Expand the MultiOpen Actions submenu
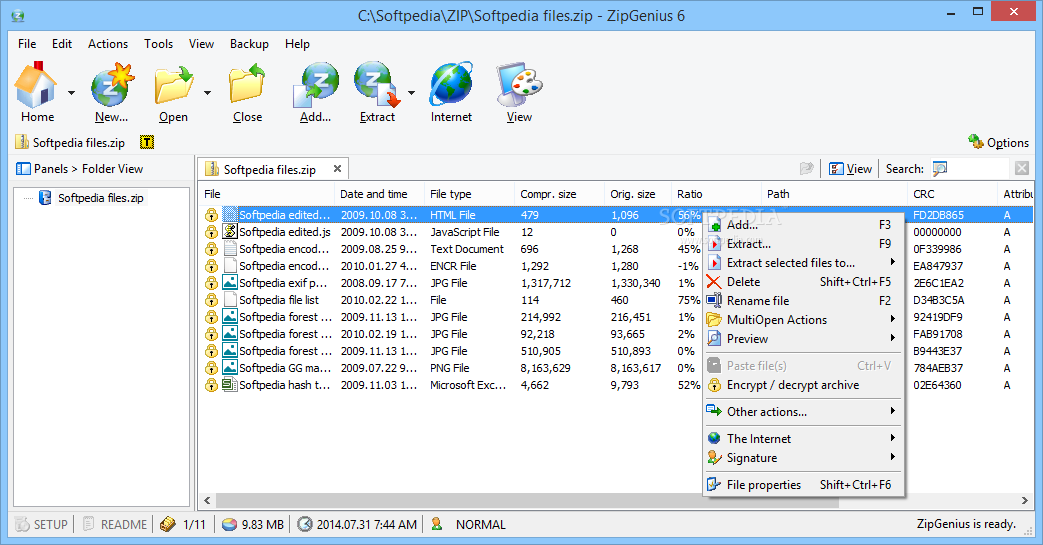The height and width of the screenshot is (545, 1043). pos(893,319)
